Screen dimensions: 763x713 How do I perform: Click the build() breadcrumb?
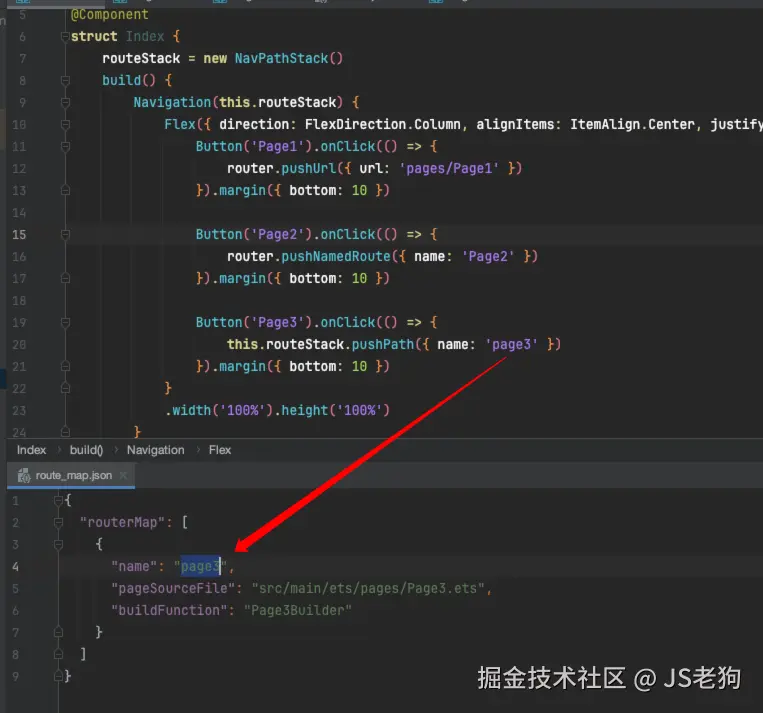point(86,450)
